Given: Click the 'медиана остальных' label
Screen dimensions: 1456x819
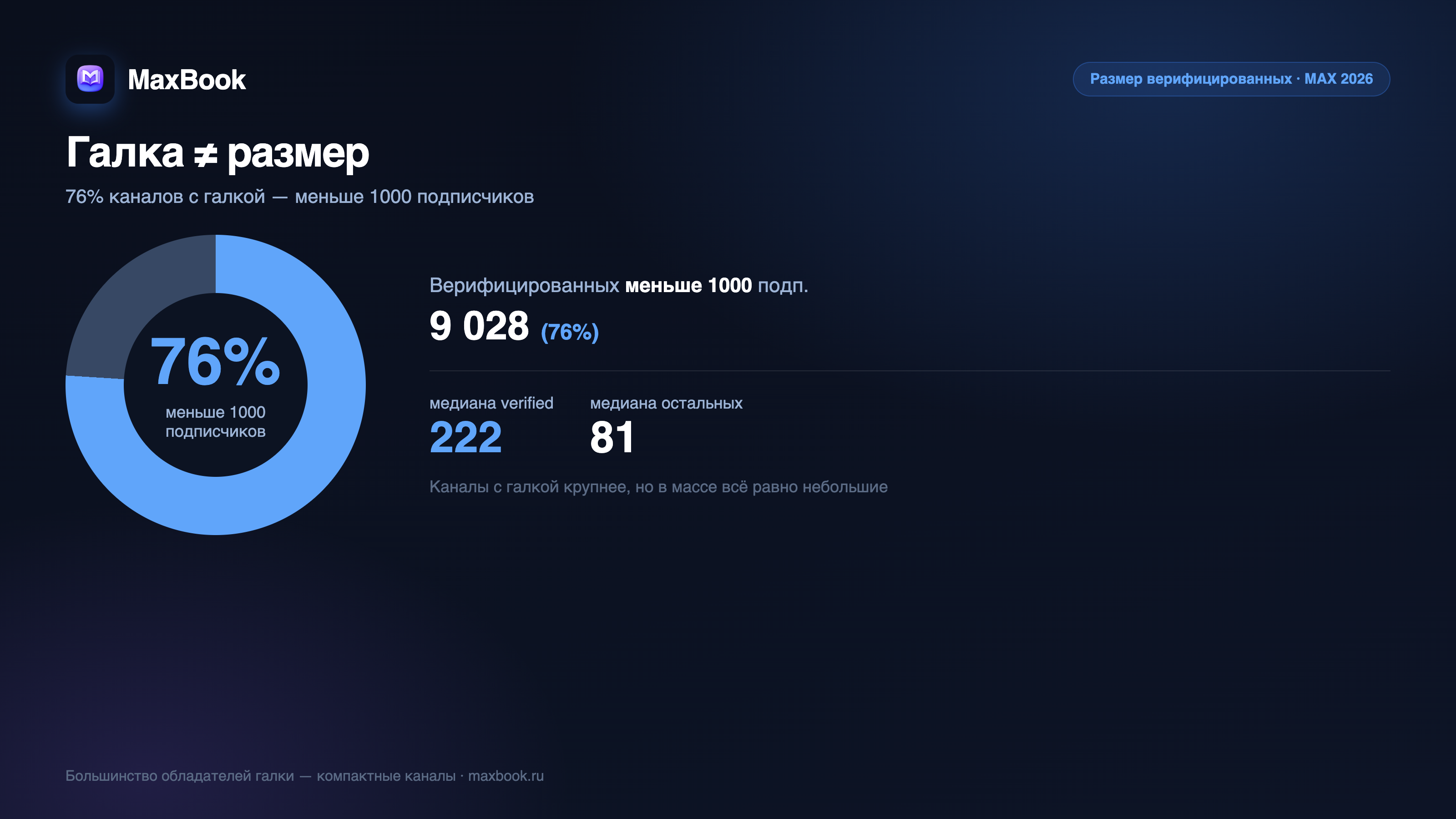Looking at the screenshot, I should tap(667, 403).
